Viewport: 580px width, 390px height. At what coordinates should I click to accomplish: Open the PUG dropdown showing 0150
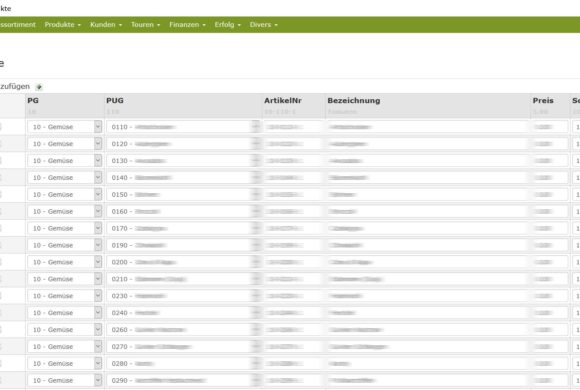click(183, 195)
